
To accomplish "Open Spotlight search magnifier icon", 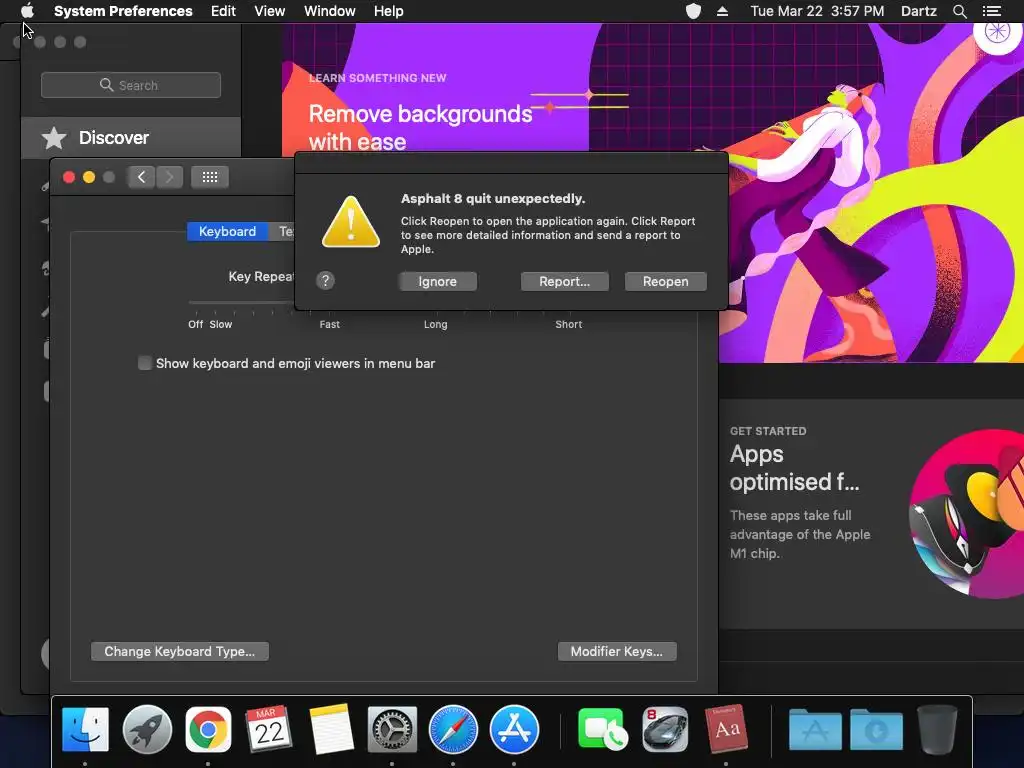I will [959, 11].
